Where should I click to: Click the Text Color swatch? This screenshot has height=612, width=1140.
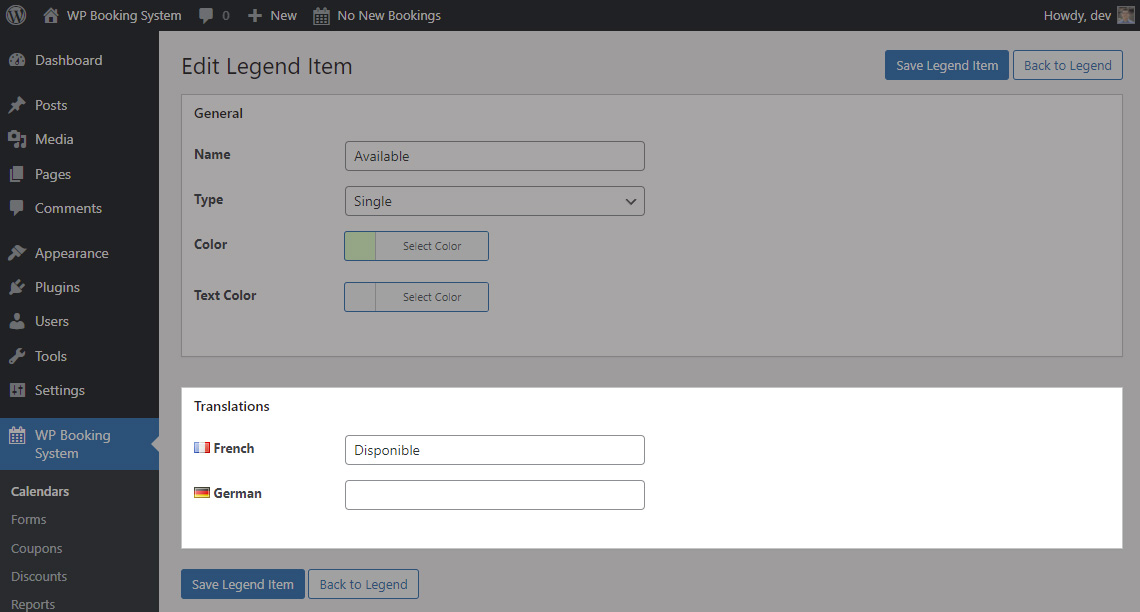[360, 297]
